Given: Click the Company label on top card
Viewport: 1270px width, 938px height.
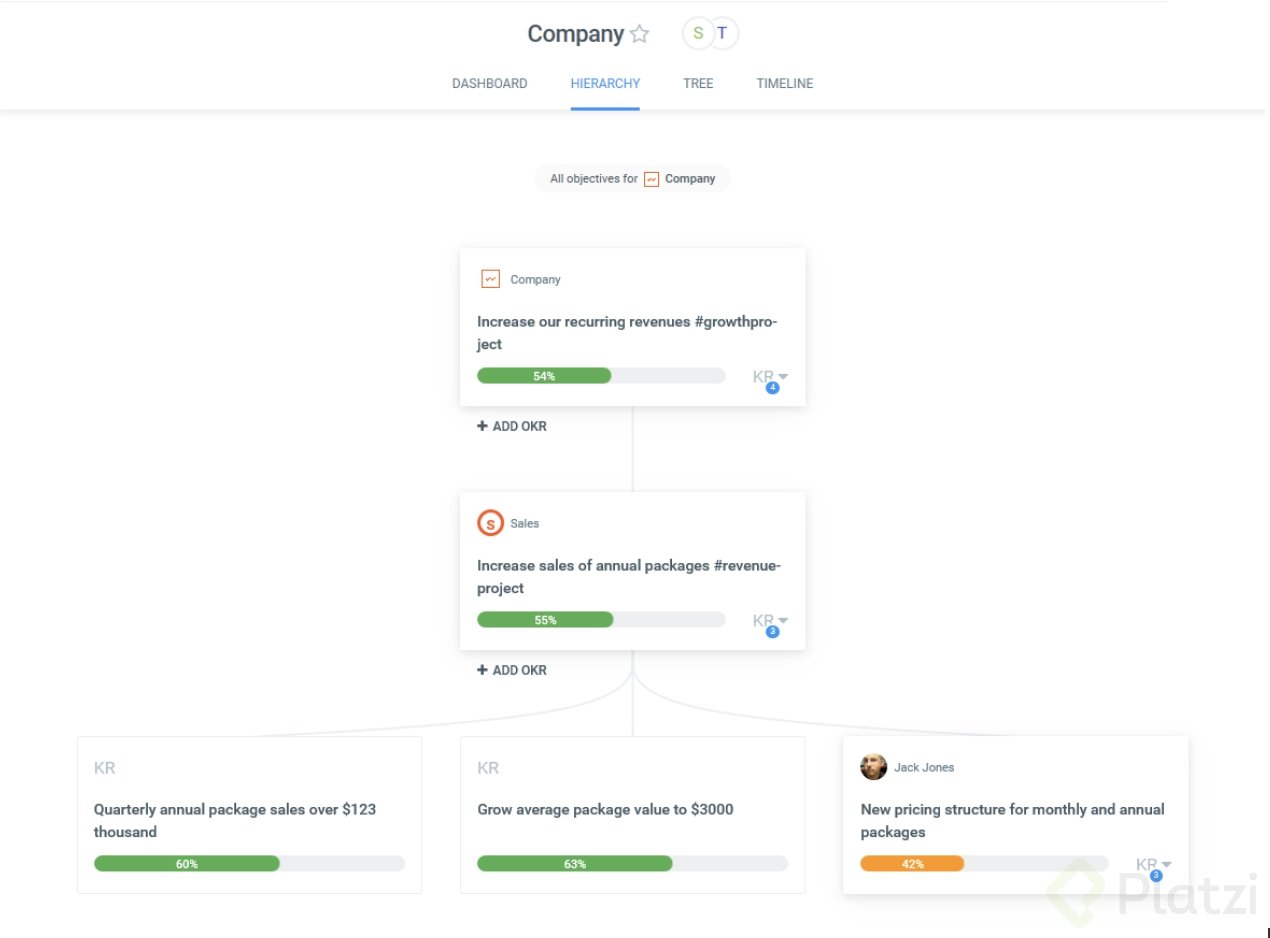Looking at the screenshot, I should pyautogui.click(x=535, y=280).
